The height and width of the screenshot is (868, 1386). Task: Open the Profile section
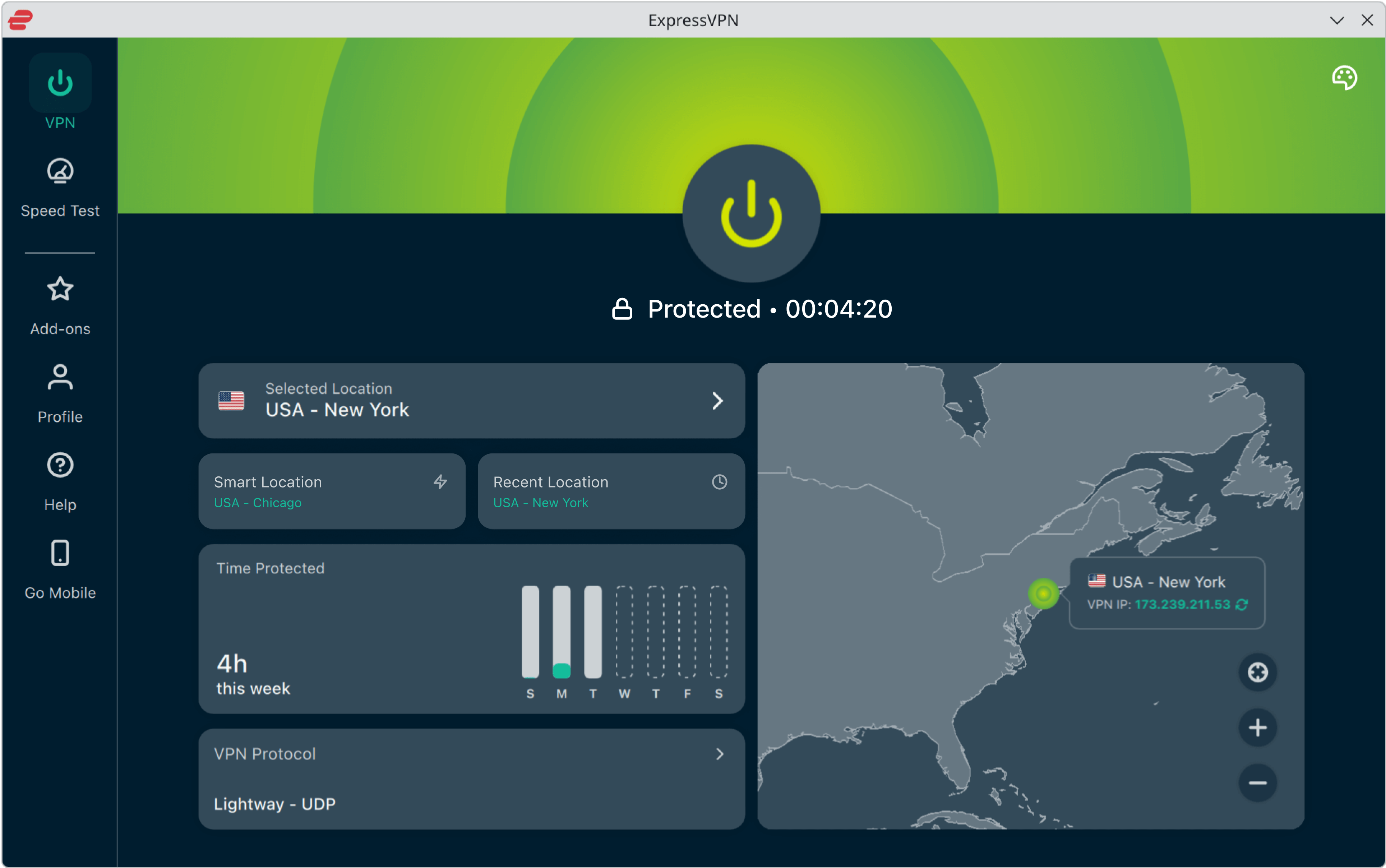tap(60, 393)
